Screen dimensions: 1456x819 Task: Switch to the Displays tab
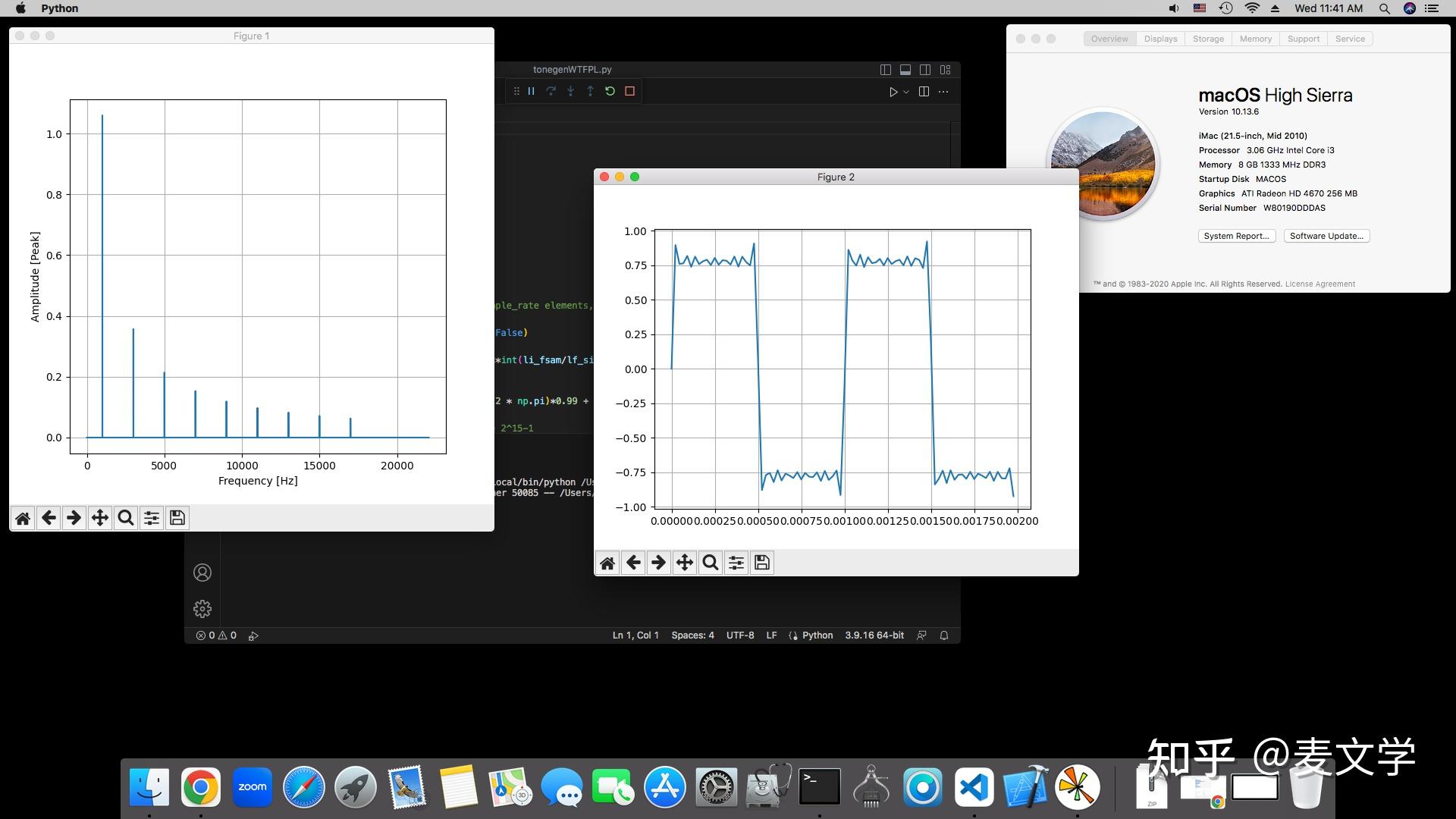1160,39
